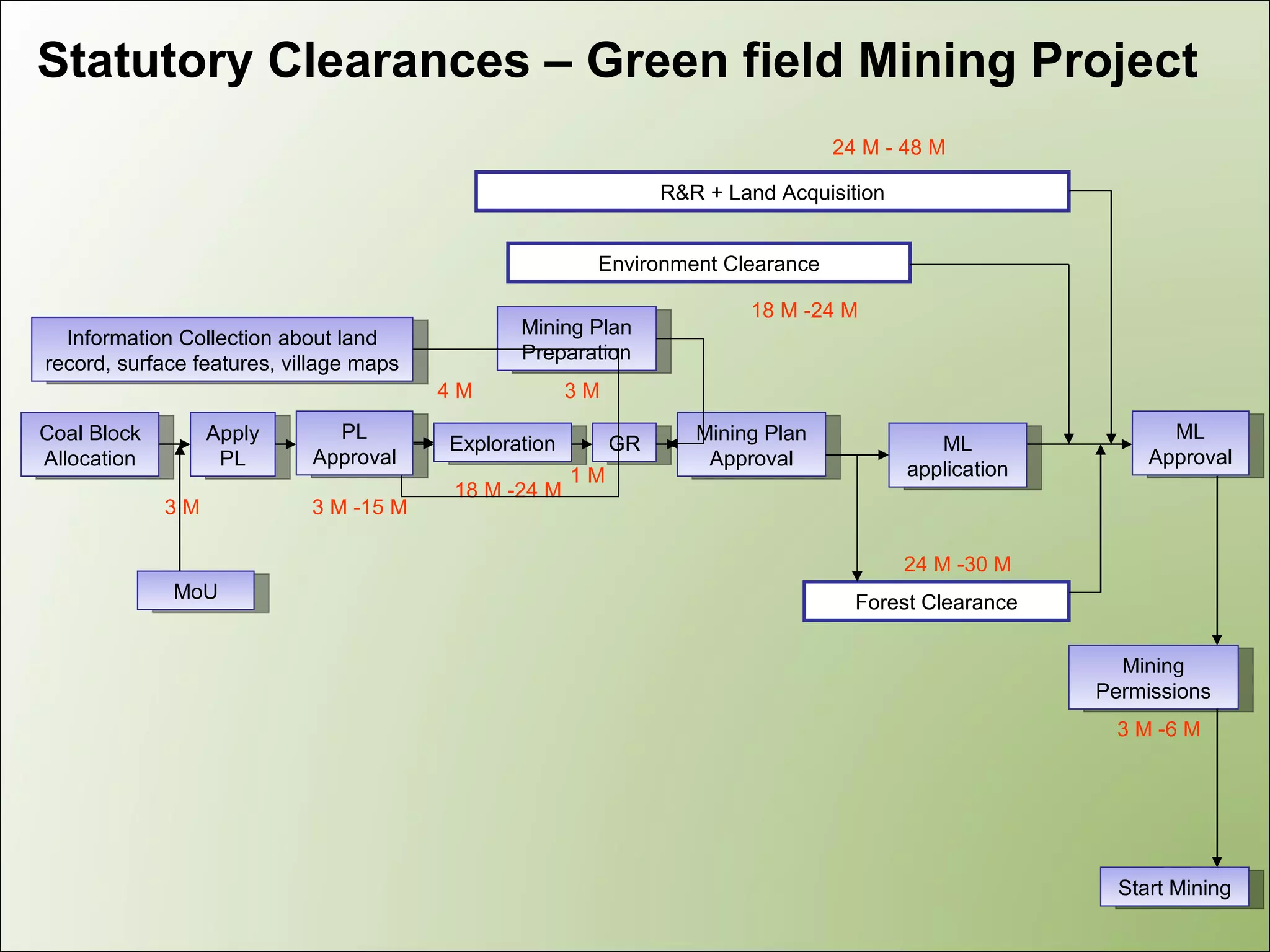The image size is (1270, 952).
Task: Select the Information Collection about land box
Action: click(222, 350)
